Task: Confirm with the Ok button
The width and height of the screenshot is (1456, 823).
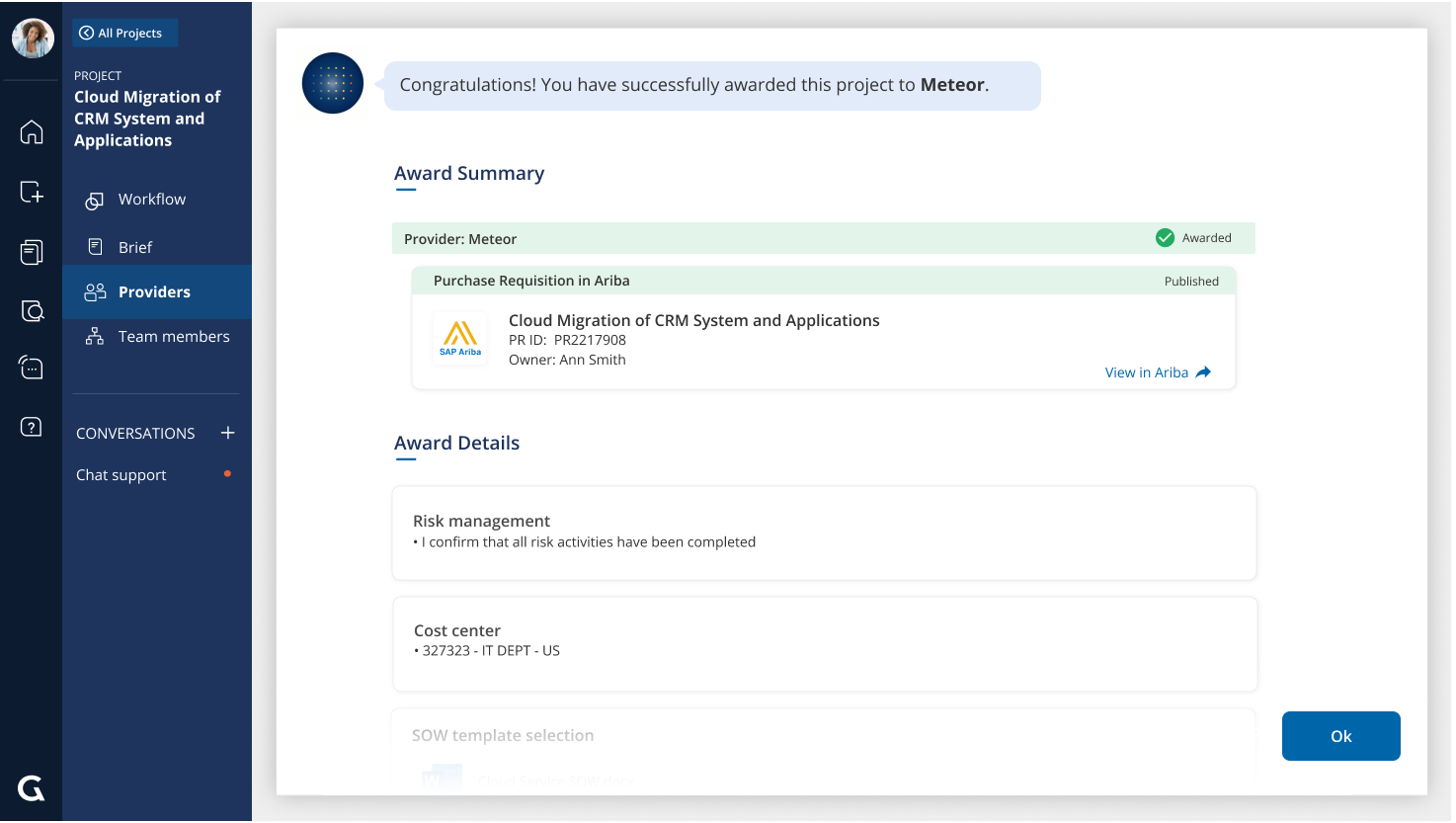Action: pyautogui.click(x=1340, y=736)
